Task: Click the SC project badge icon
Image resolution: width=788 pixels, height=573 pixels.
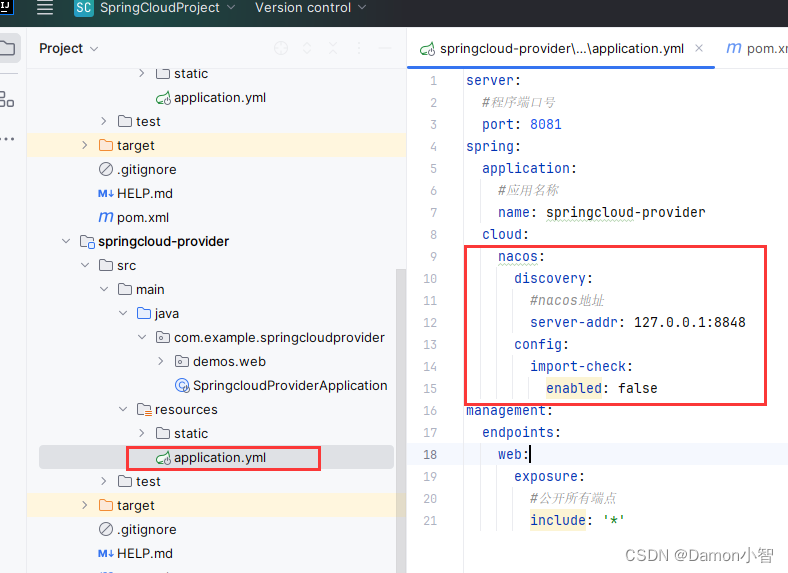Action: coord(84,8)
